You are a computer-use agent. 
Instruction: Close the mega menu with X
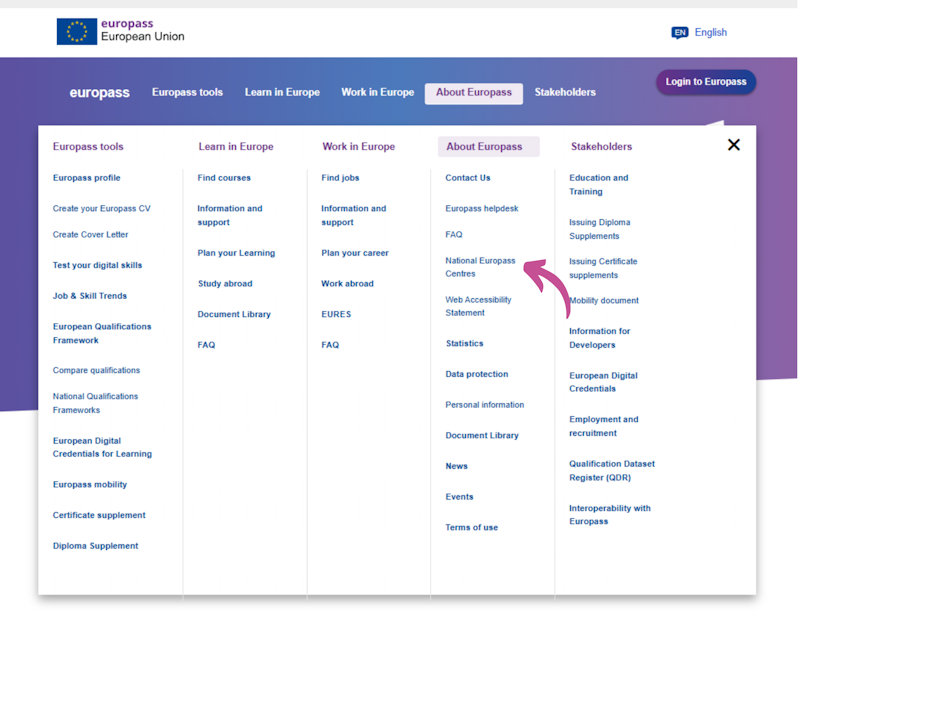click(733, 145)
